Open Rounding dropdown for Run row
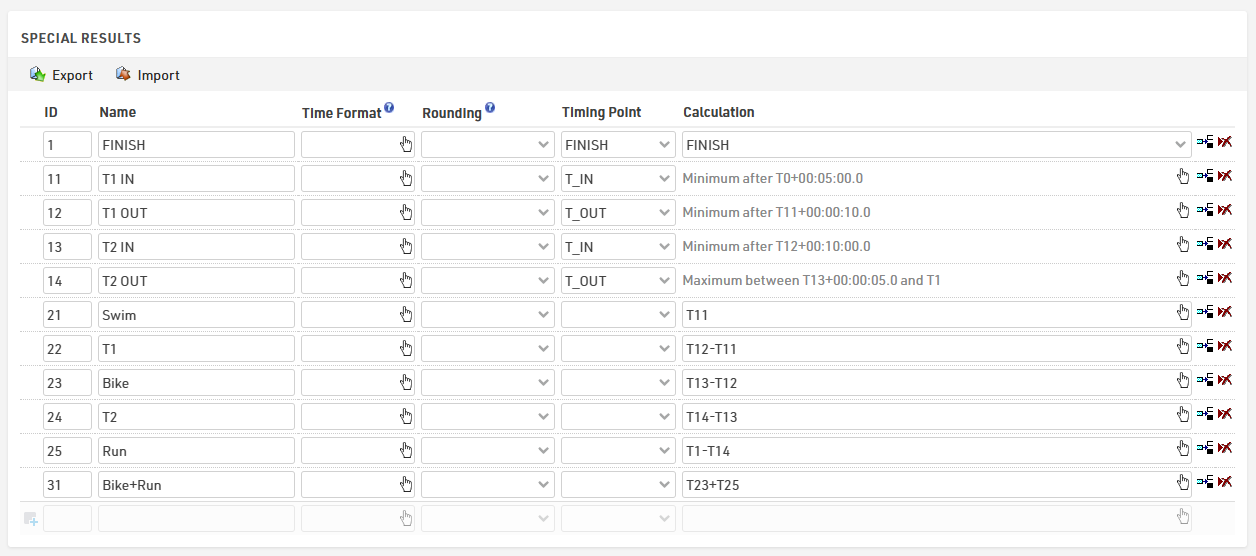This screenshot has width=1256, height=556. [487, 450]
